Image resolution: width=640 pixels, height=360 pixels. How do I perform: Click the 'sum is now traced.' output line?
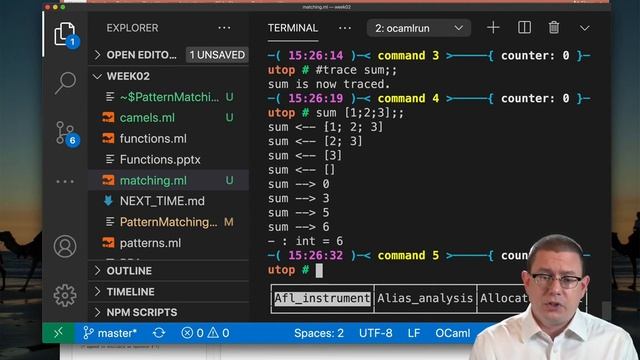pyautogui.click(x=329, y=84)
